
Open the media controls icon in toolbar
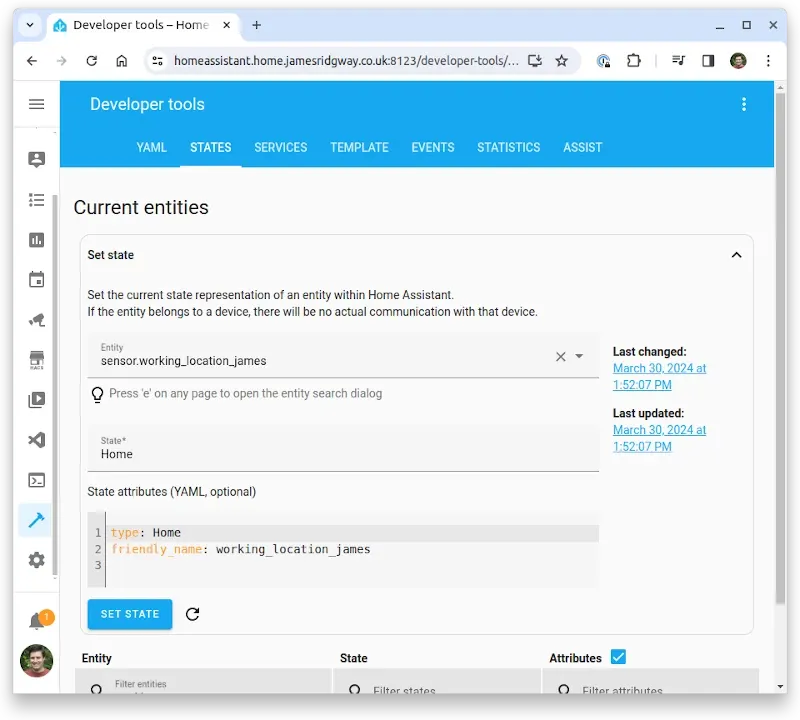[x=678, y=61]
